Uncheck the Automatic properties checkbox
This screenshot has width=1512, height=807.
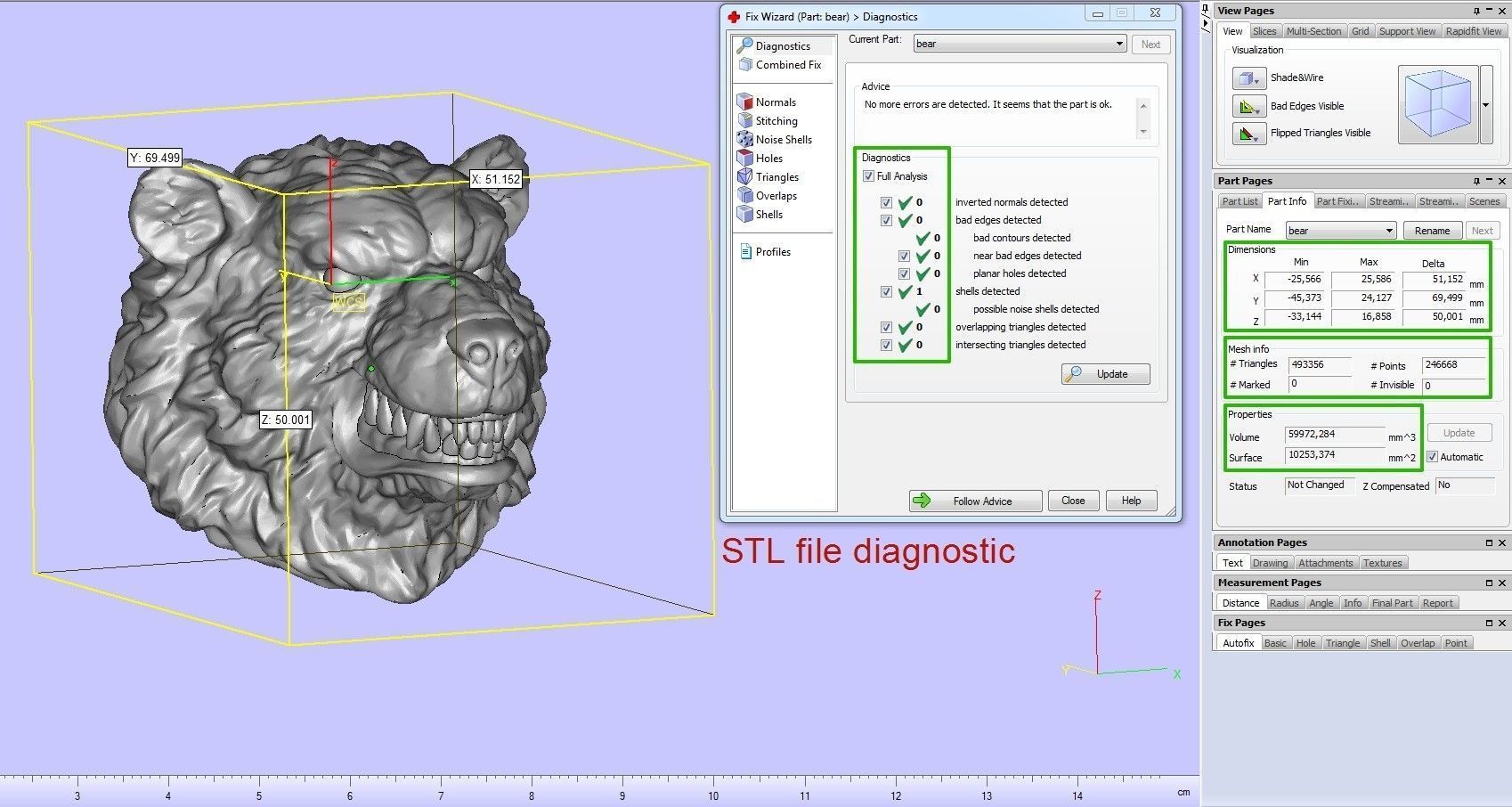click(1432, 457)
